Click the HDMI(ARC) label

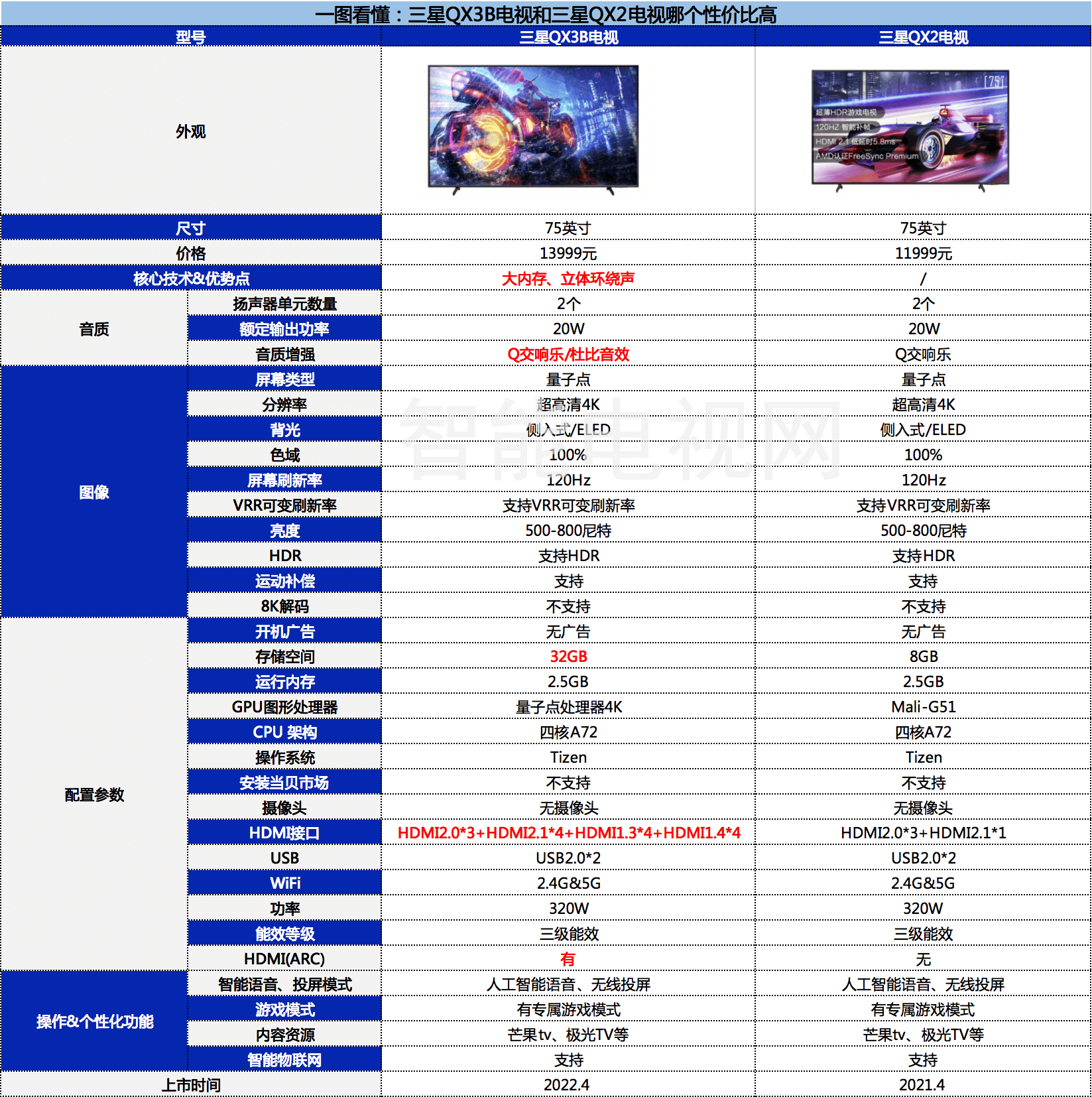[284, 959]
